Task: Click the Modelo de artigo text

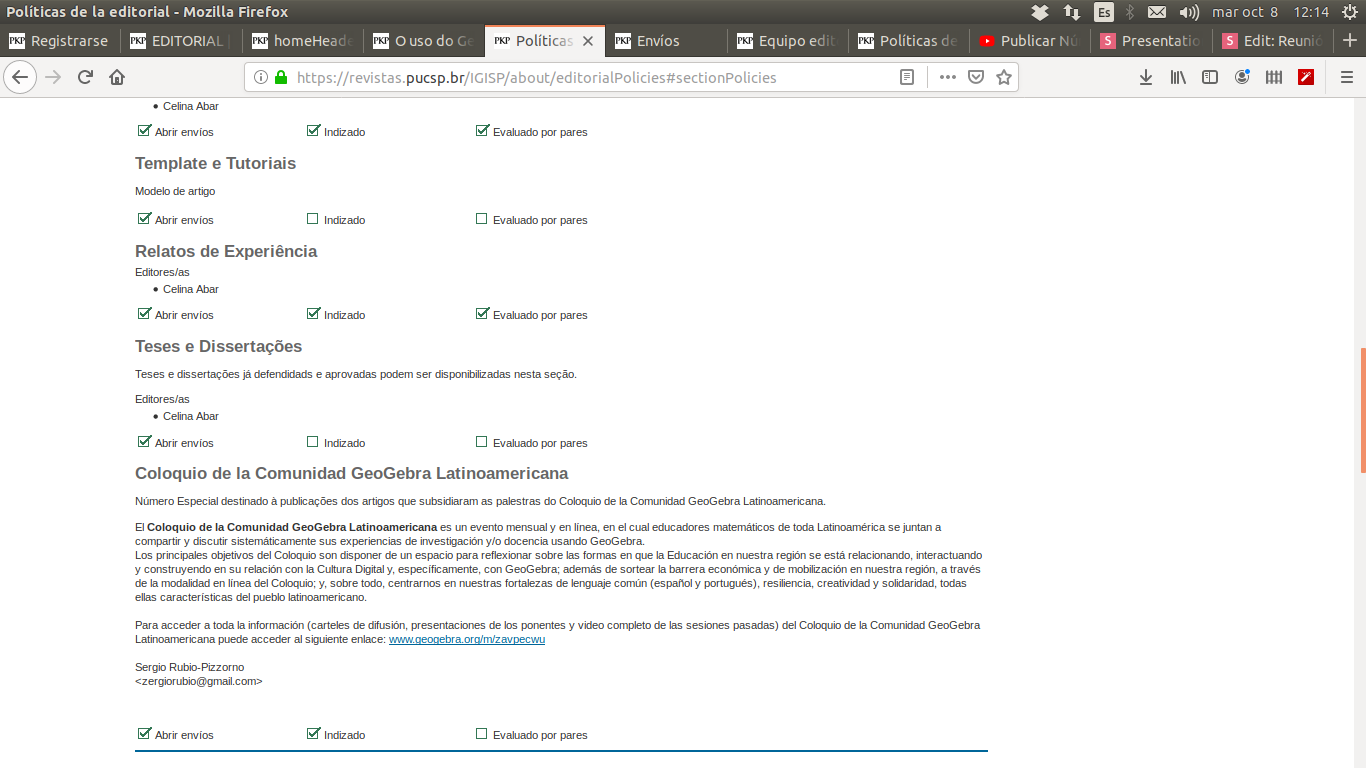Action: tap(175, 191)
